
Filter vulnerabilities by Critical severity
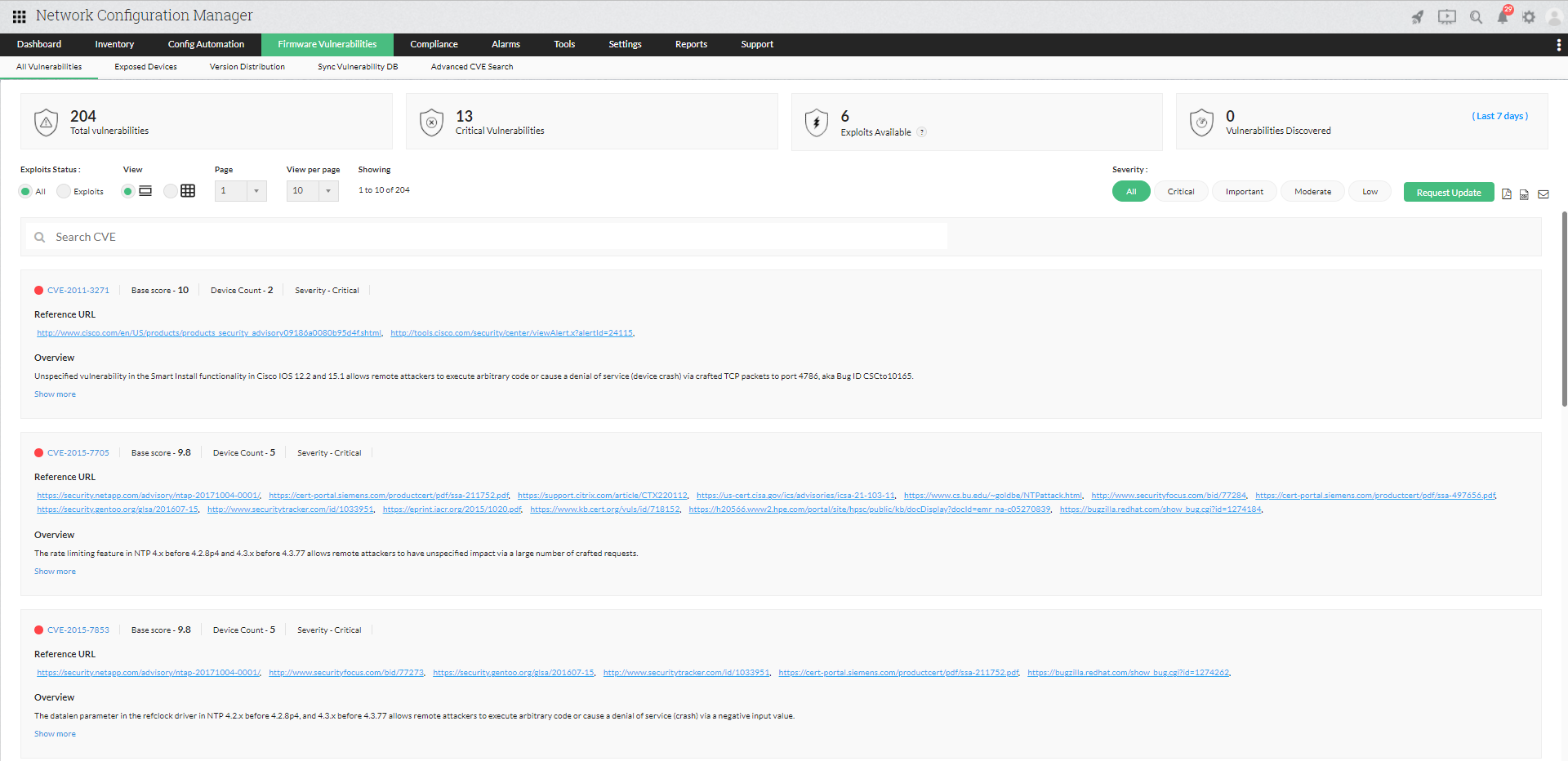coord(1181,191)
